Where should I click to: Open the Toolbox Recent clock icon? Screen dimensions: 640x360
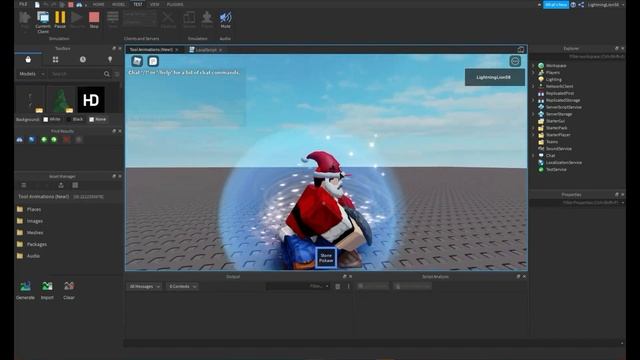click(x=83, y=60)
